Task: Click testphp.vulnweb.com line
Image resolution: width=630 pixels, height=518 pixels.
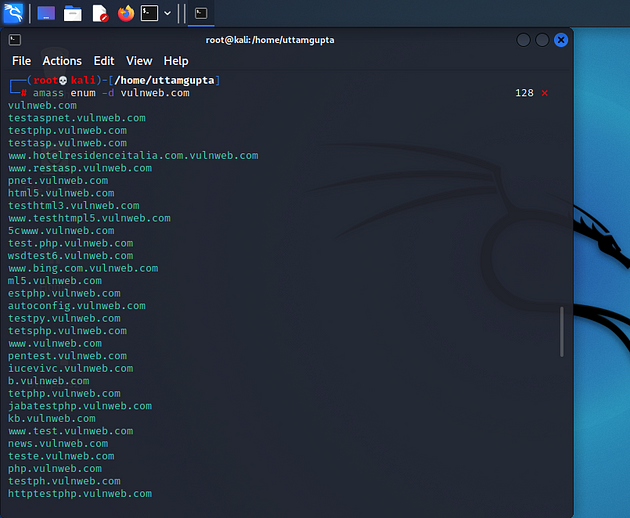Action: (x=68, y=130)
